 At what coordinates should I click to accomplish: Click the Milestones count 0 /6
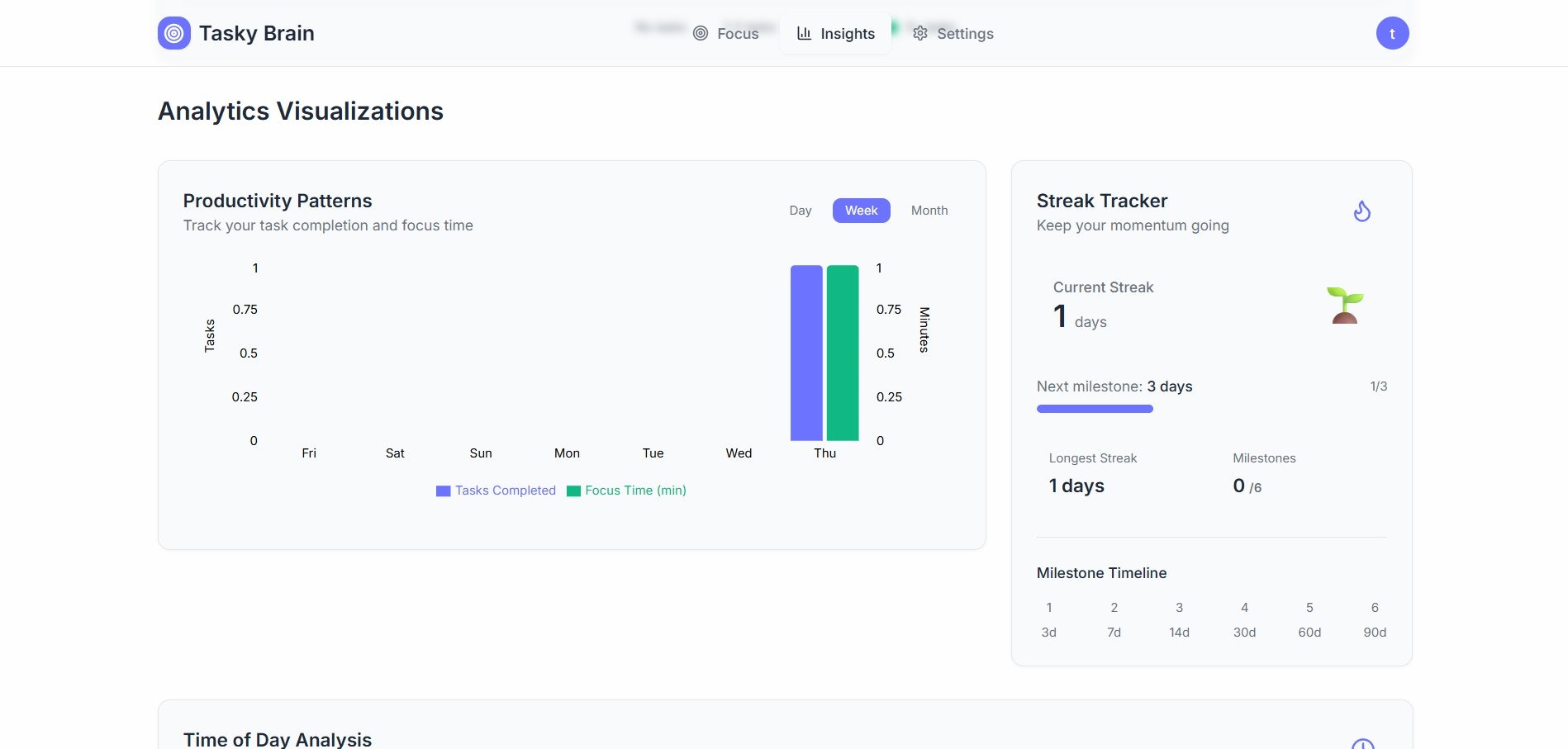point(1247,486)
